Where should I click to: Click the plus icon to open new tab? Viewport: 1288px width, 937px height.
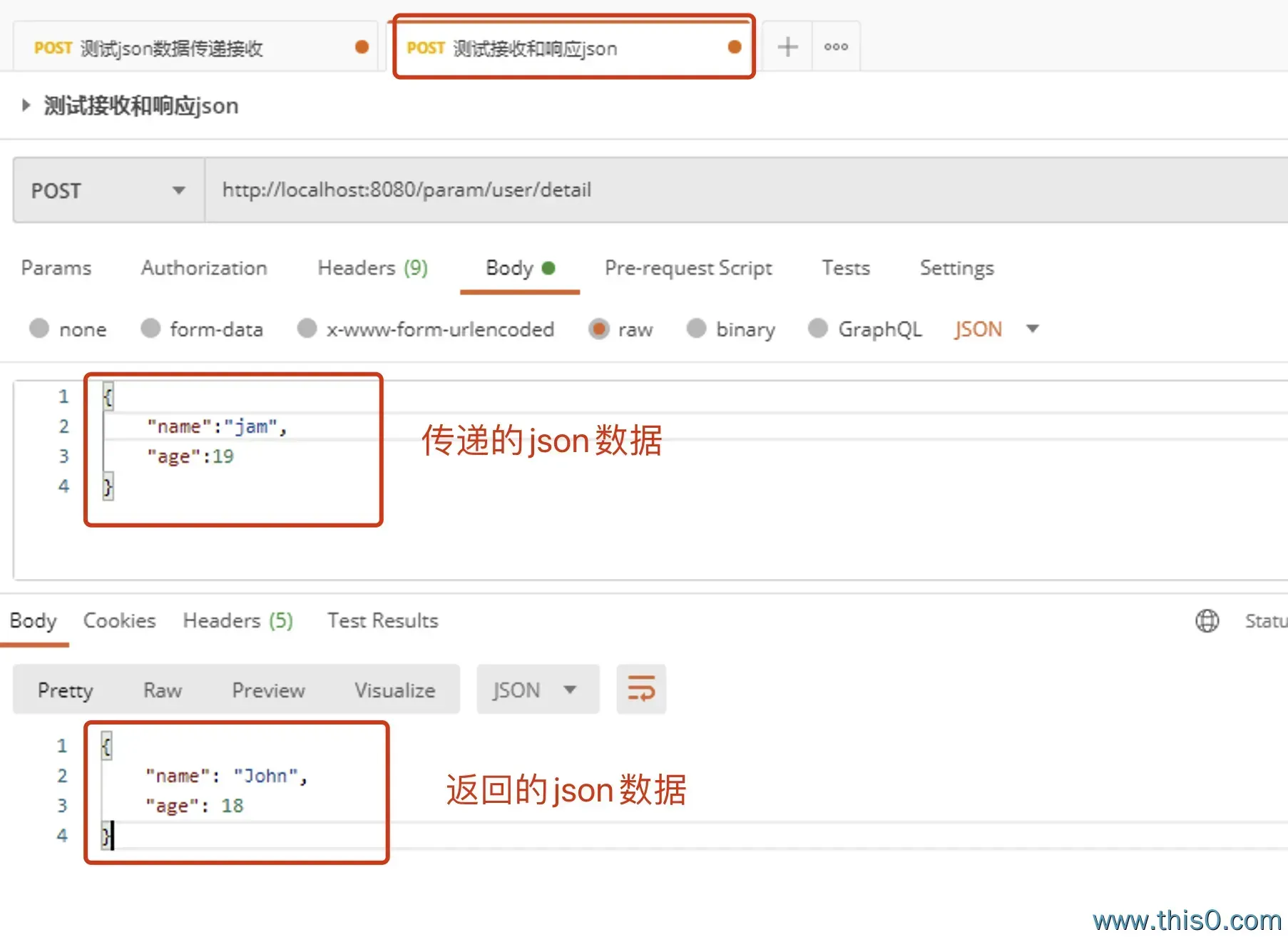787,47
